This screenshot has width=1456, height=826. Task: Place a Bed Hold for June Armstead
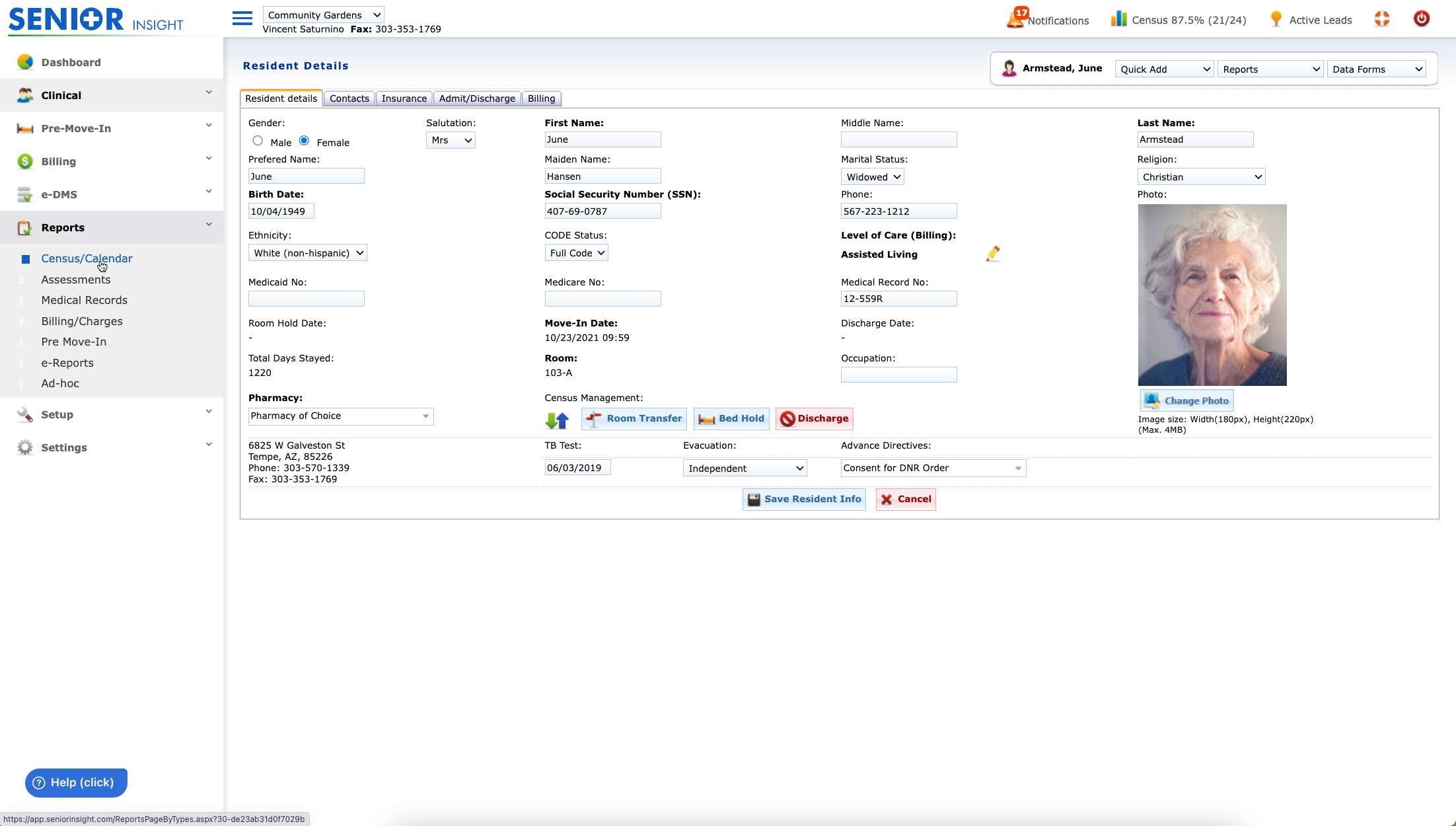pyautogui.click(x=730, y=418)
